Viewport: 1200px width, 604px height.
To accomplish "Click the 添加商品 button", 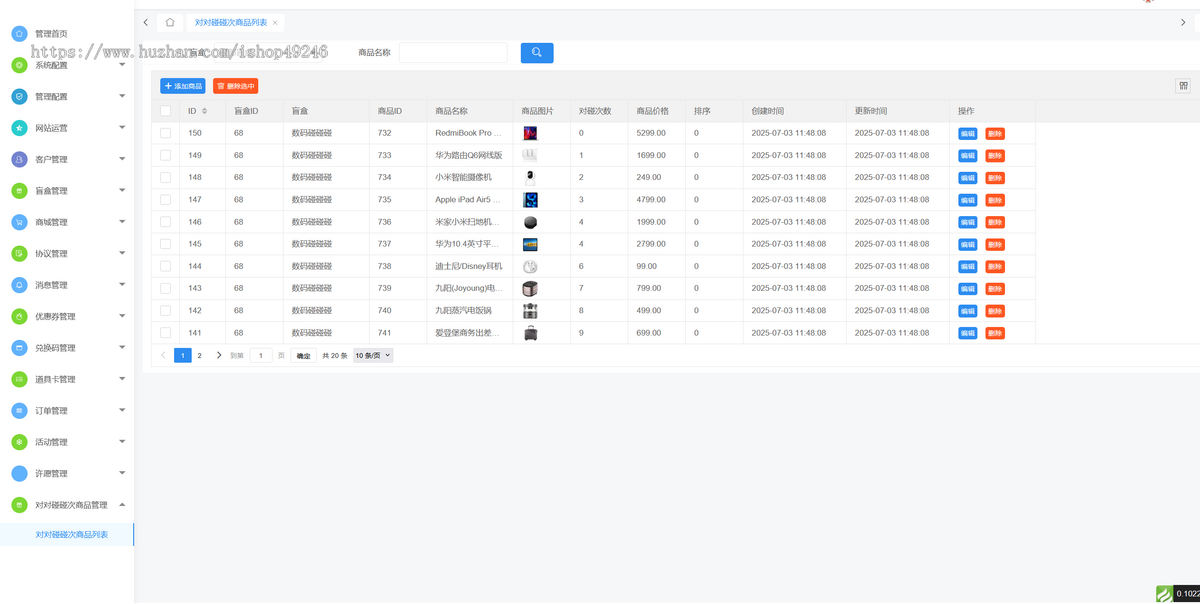I will [x=183, y=86].
